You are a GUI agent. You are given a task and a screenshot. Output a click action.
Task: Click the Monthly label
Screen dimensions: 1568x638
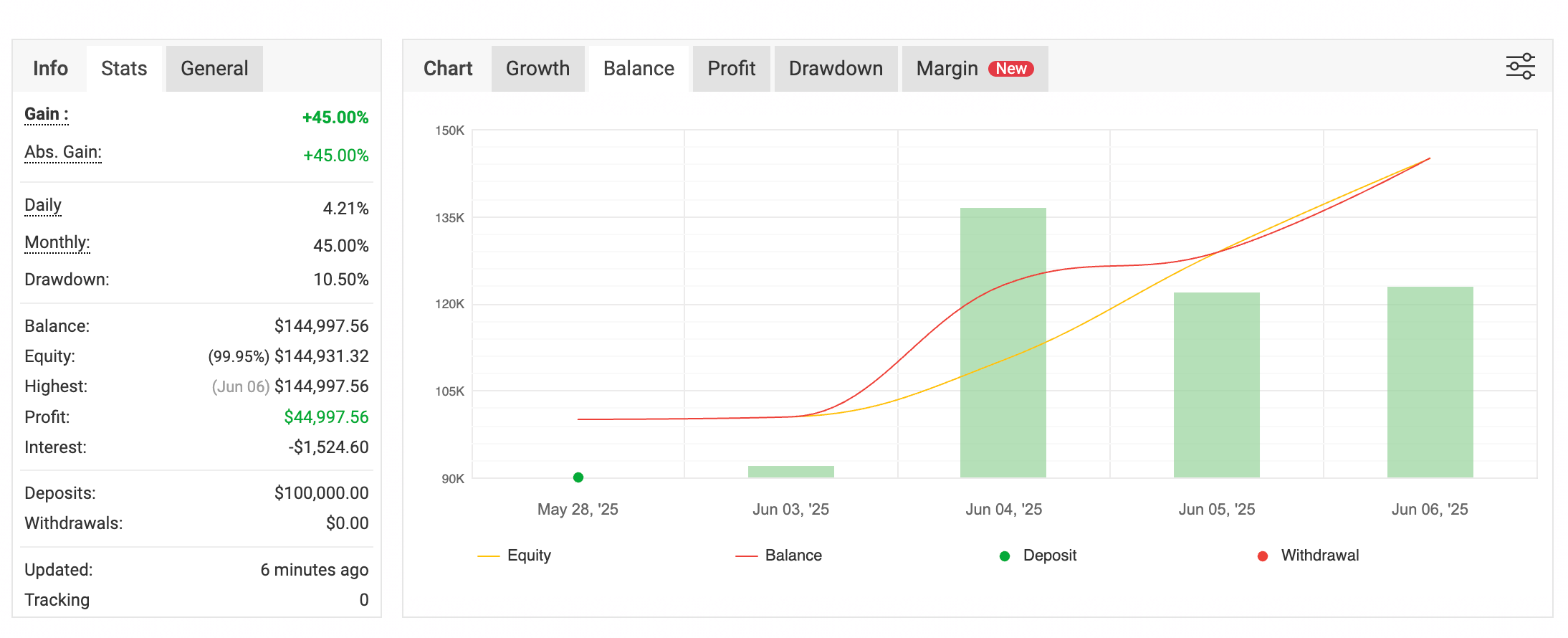coord(57,243)
